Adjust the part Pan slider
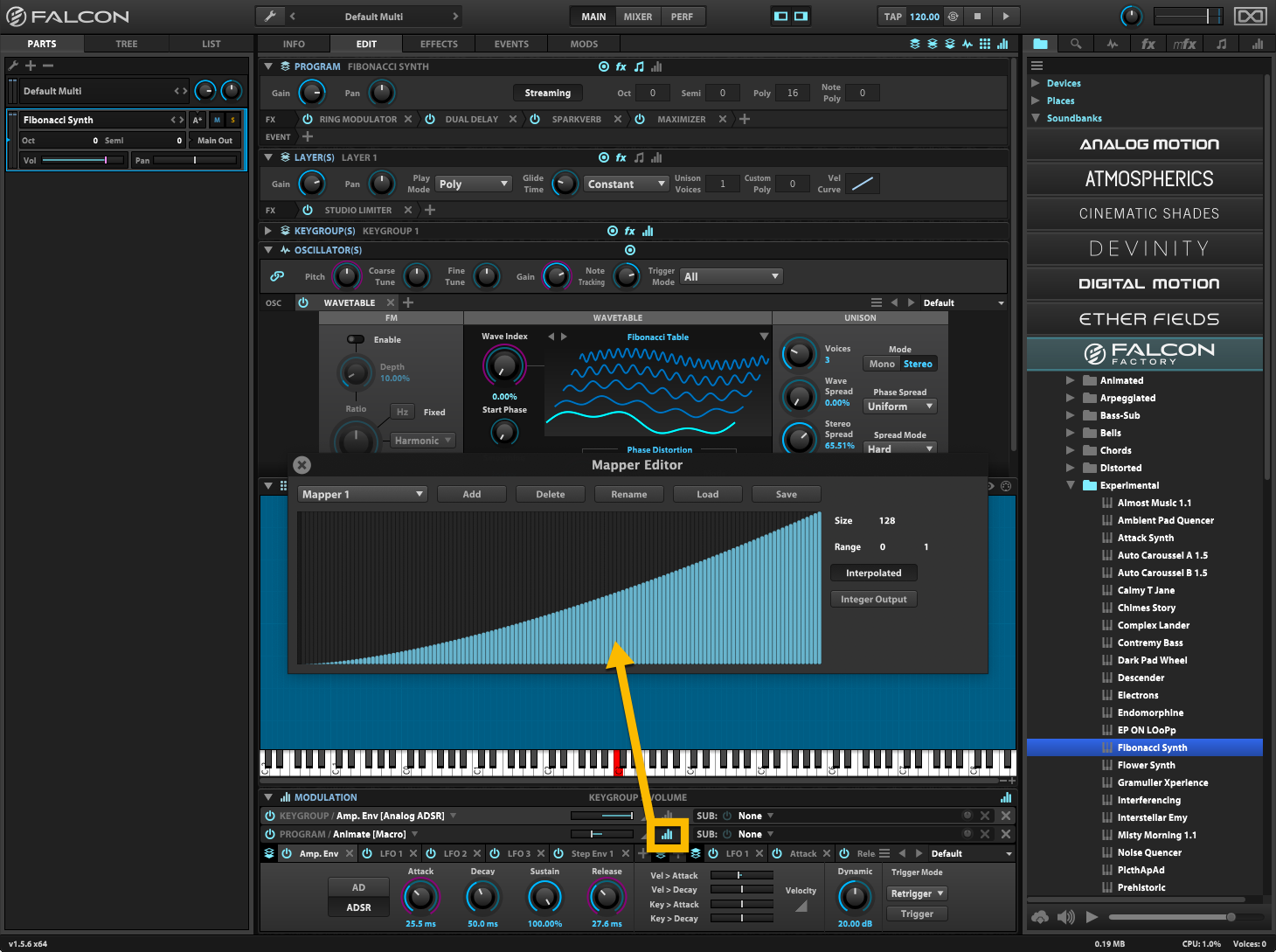 tap(195, 160)
